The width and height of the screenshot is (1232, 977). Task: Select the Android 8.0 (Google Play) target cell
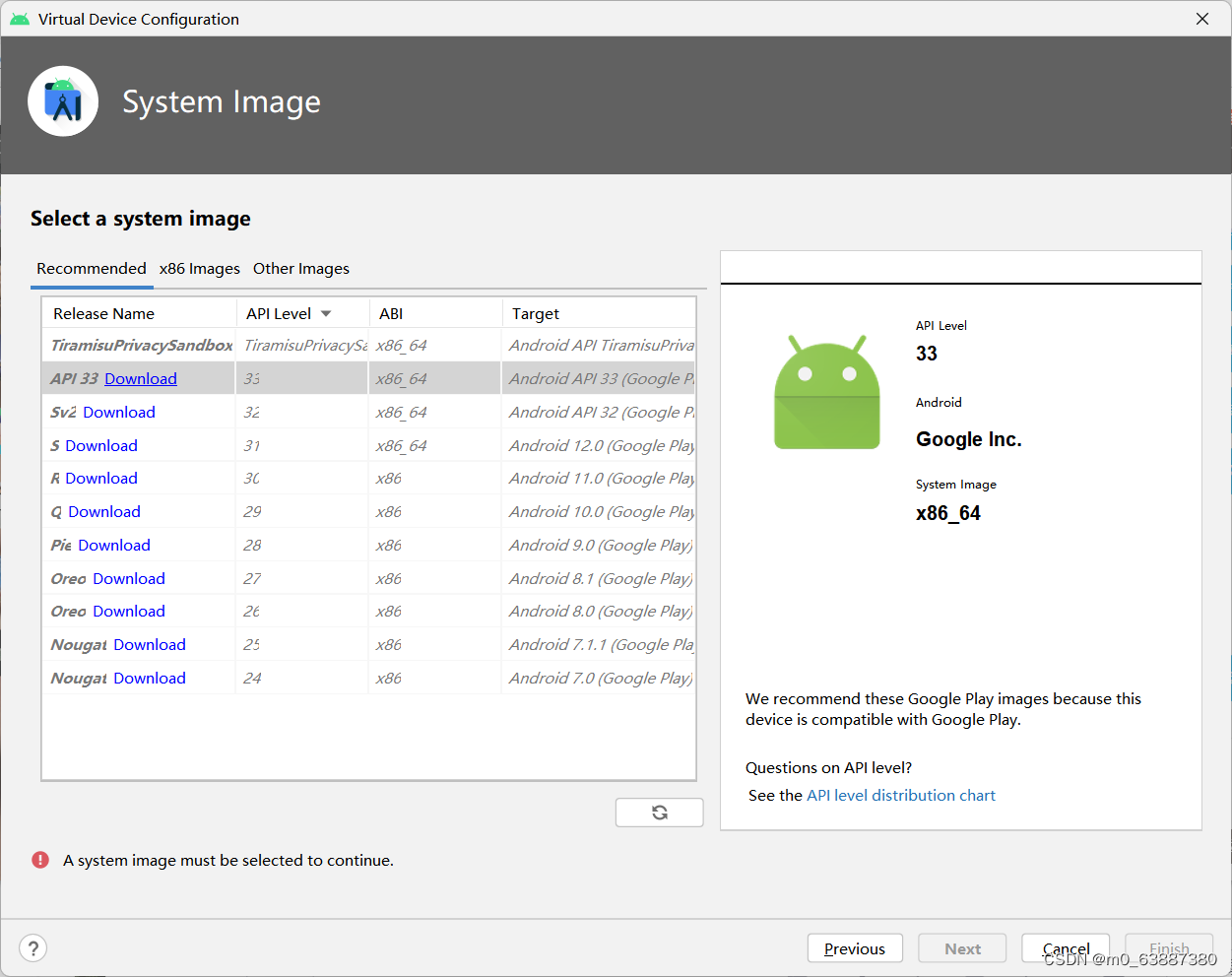point(599,612)
